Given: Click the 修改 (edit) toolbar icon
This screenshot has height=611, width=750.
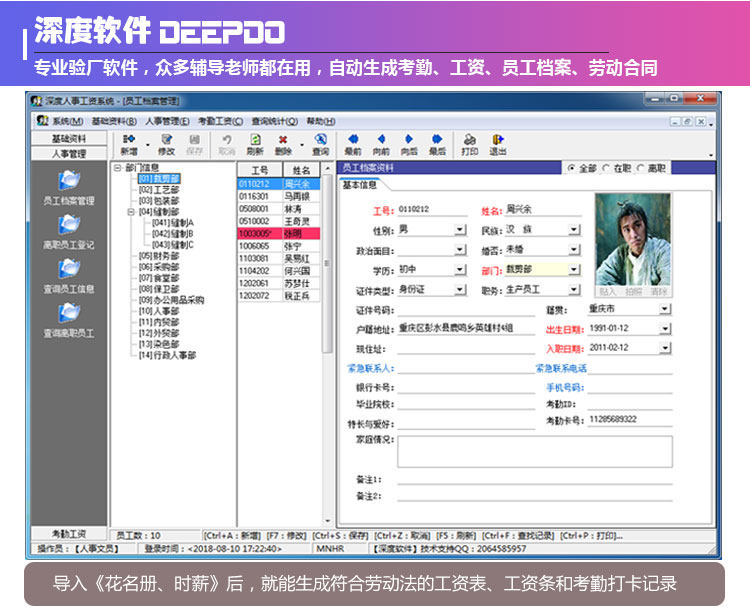Looking at the screenshot, I should 166,144.
